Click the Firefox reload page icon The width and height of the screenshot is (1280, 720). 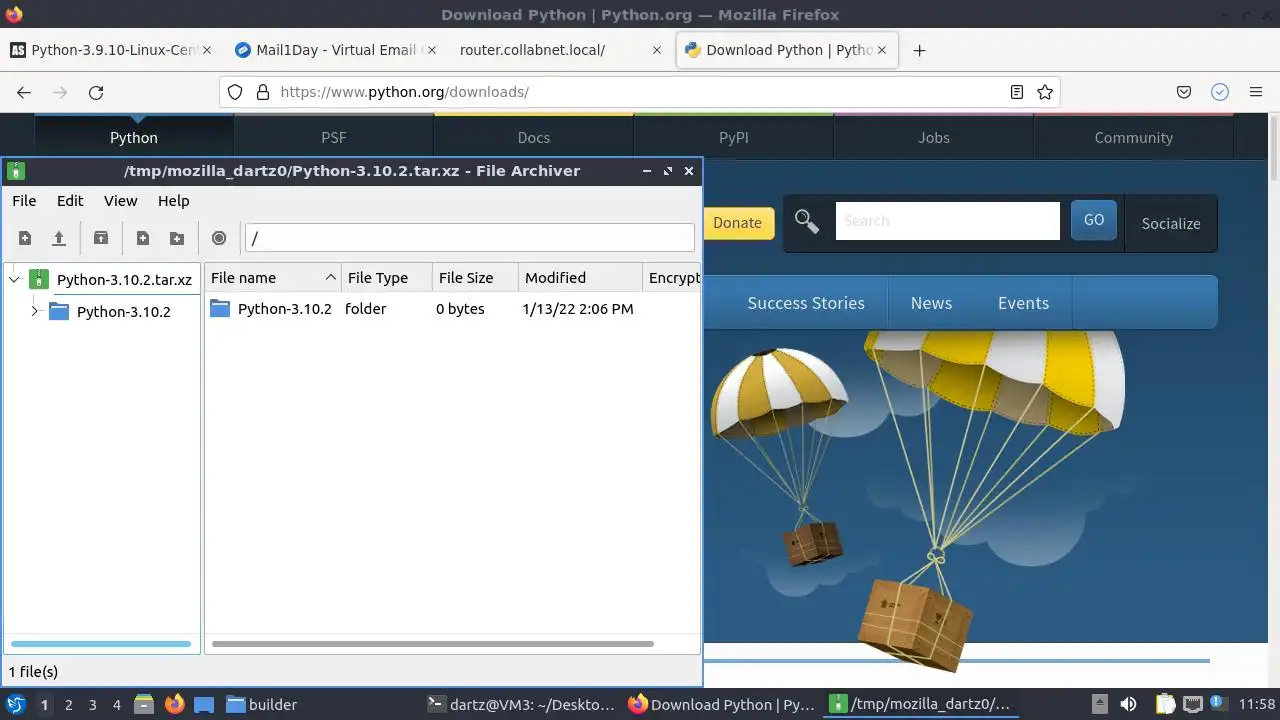(x=96, y=92)
